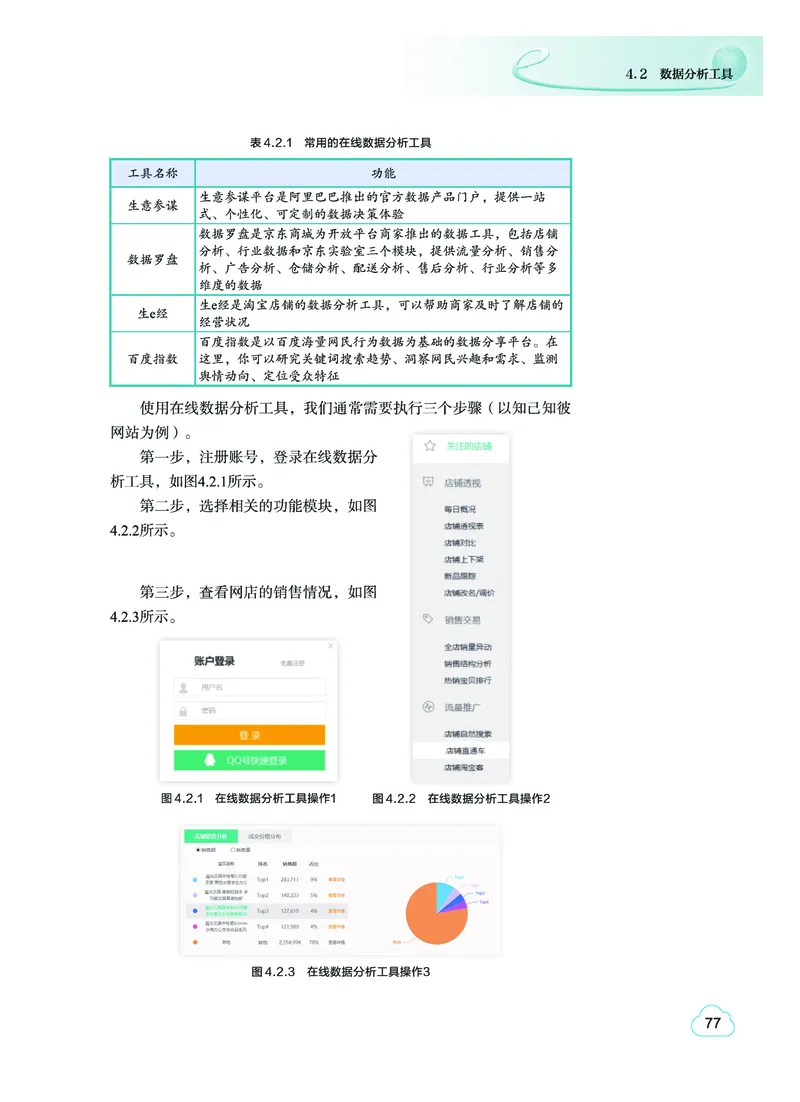Expand the 销售交易 section
Viewport: 800px width, 1102px height.
pos(462,618)
